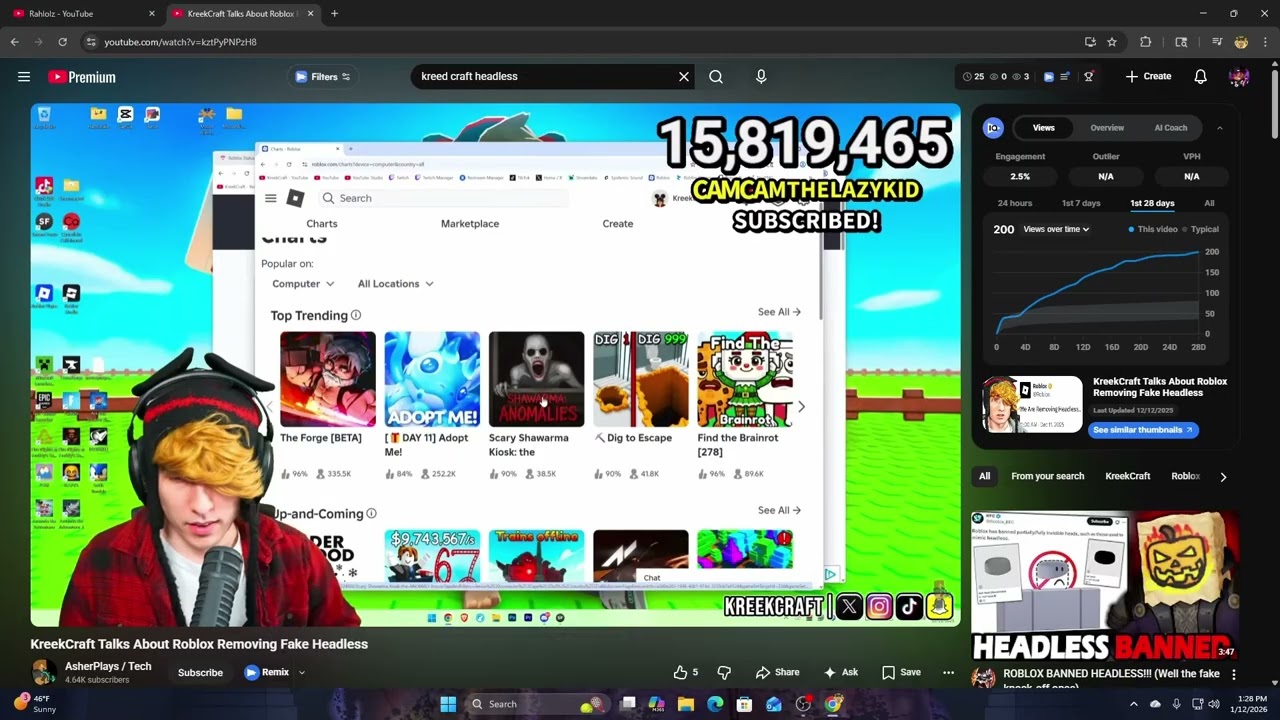Subscribe to AsherPlays / Tech
Screen dimensions: 1280x720
200,672
